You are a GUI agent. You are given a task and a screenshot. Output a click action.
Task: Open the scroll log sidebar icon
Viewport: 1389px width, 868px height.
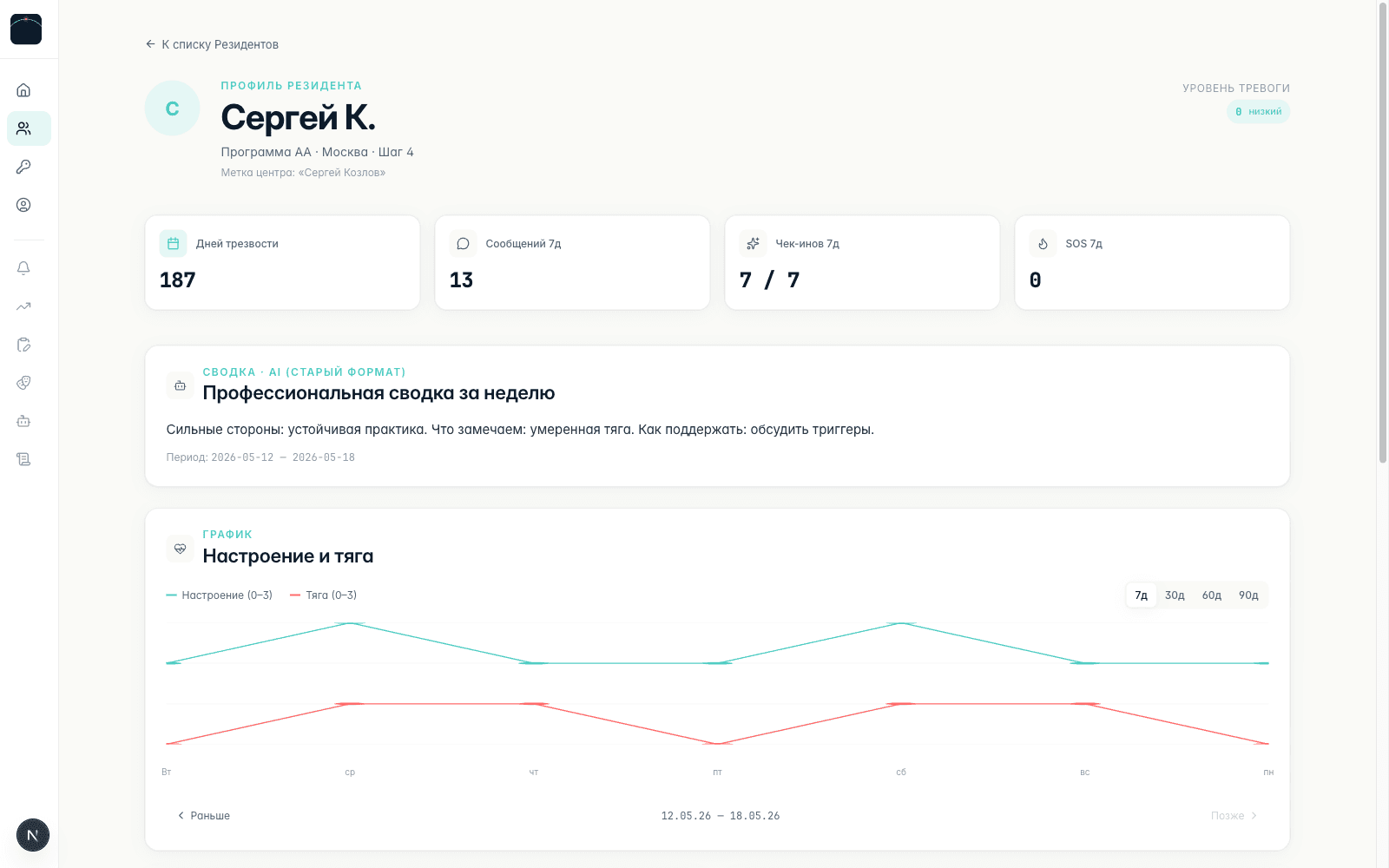[x=23, y=459]
